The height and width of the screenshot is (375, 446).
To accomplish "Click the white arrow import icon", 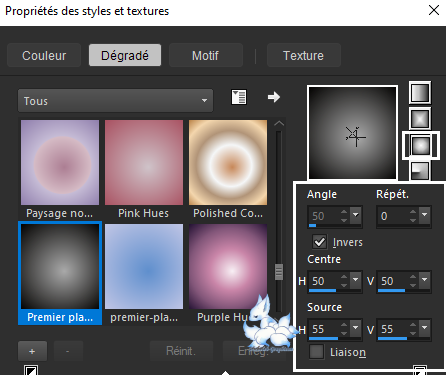I will pos(274,97).
